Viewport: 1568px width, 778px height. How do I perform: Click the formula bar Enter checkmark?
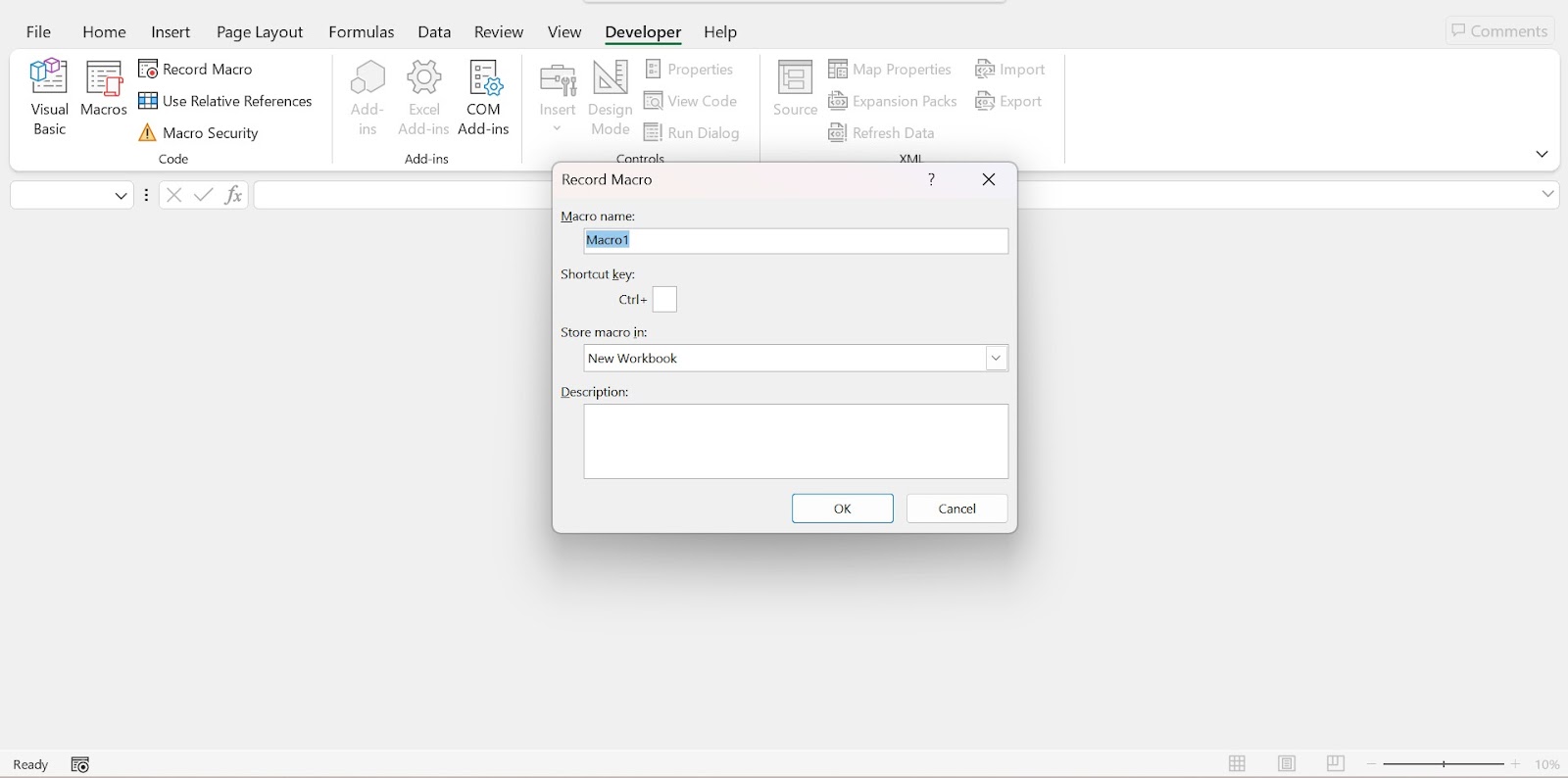pos(204,195)
